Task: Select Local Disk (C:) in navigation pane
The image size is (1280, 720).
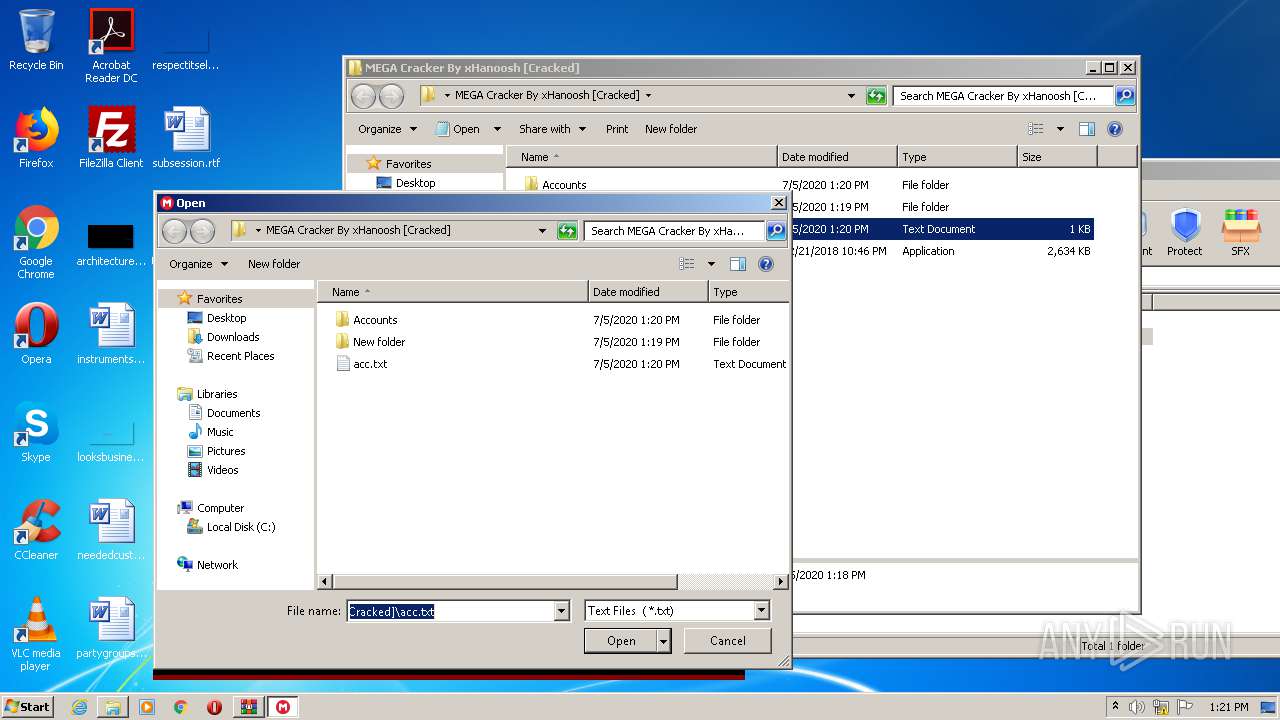Action: coord(241,527)
